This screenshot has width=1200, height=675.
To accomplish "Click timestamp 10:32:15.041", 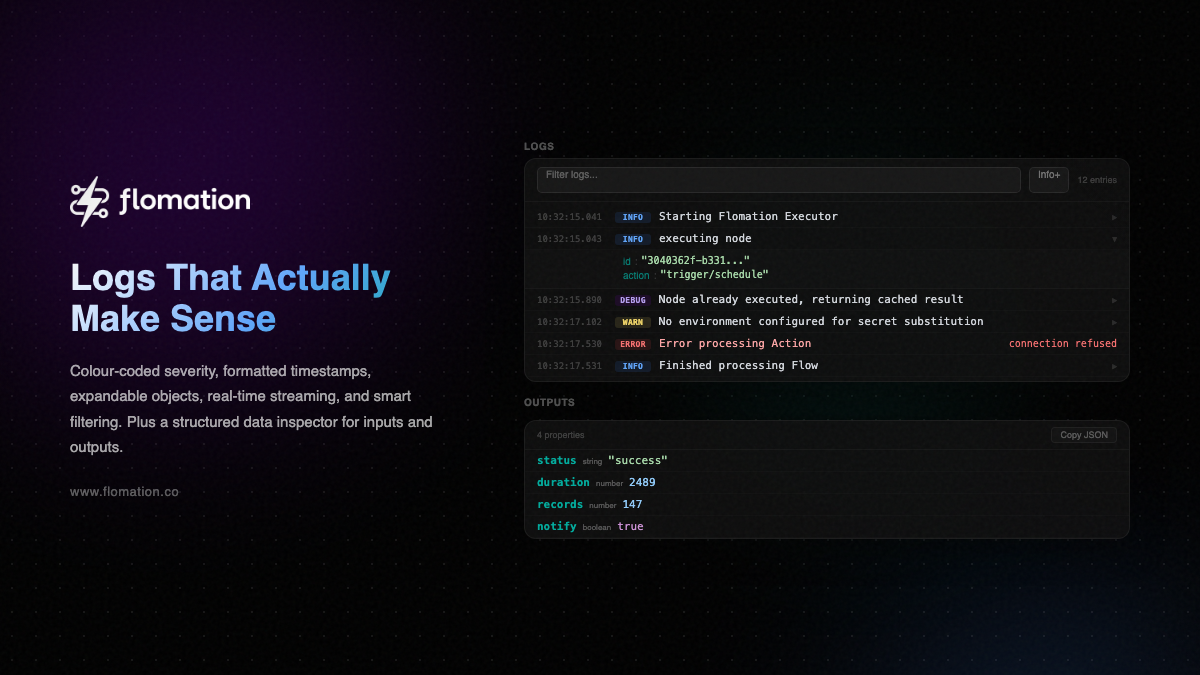I will [570, 217].
